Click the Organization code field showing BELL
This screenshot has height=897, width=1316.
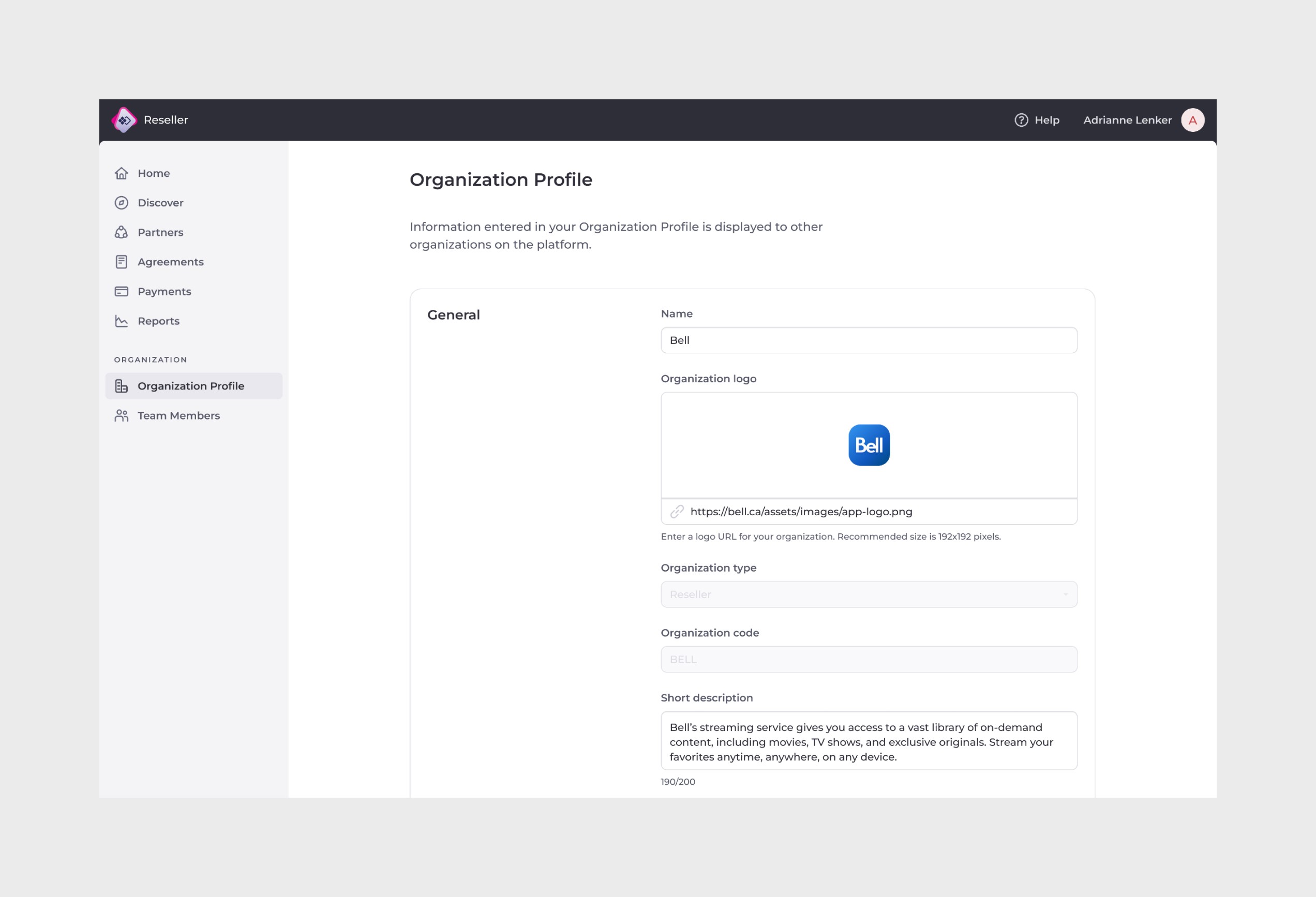(869, 659)
